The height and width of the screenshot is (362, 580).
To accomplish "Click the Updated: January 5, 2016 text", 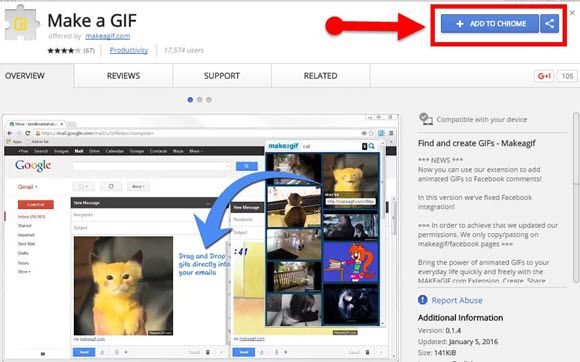I will coord(458,342).
